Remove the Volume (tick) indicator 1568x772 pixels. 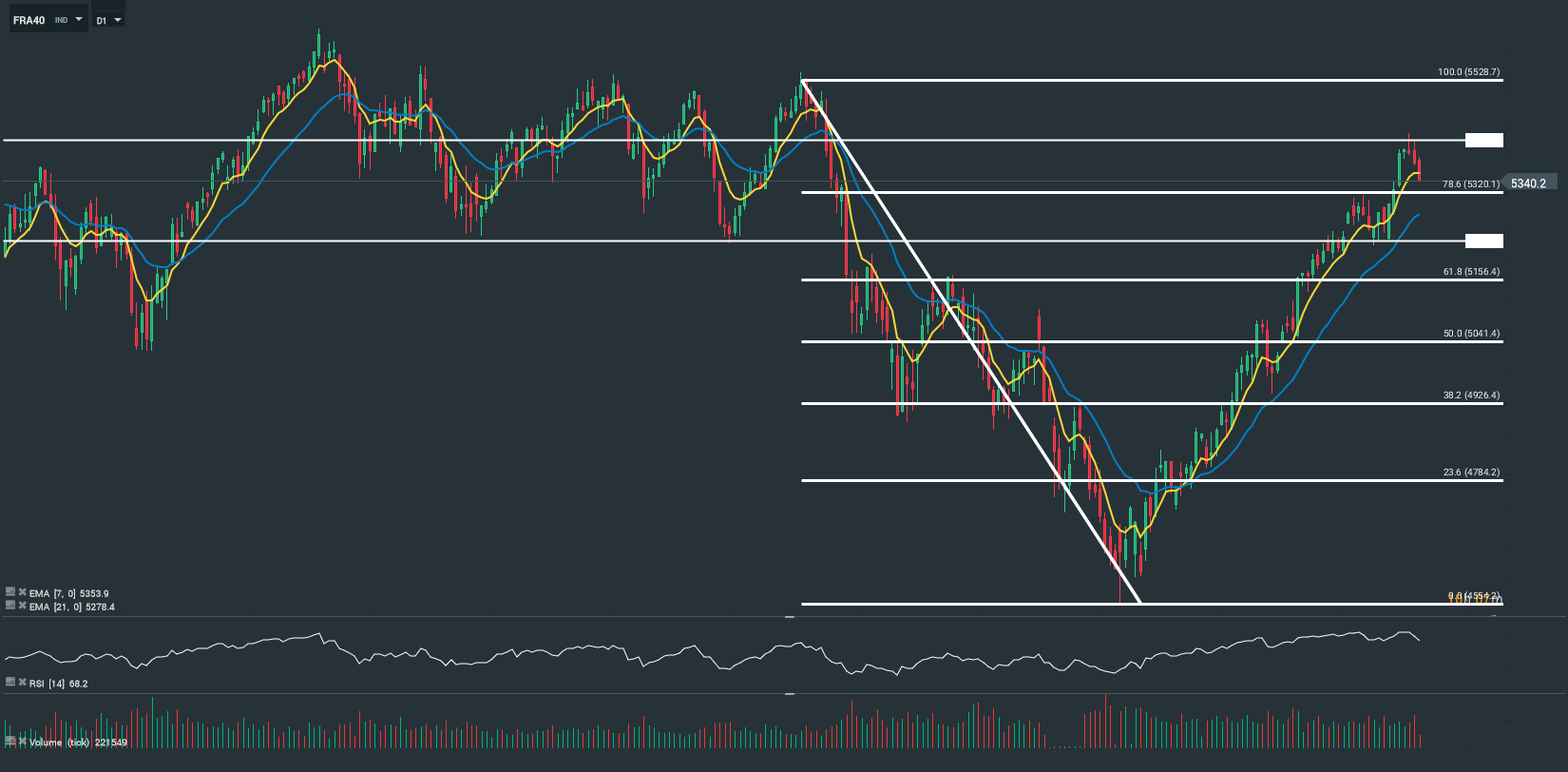22,741
